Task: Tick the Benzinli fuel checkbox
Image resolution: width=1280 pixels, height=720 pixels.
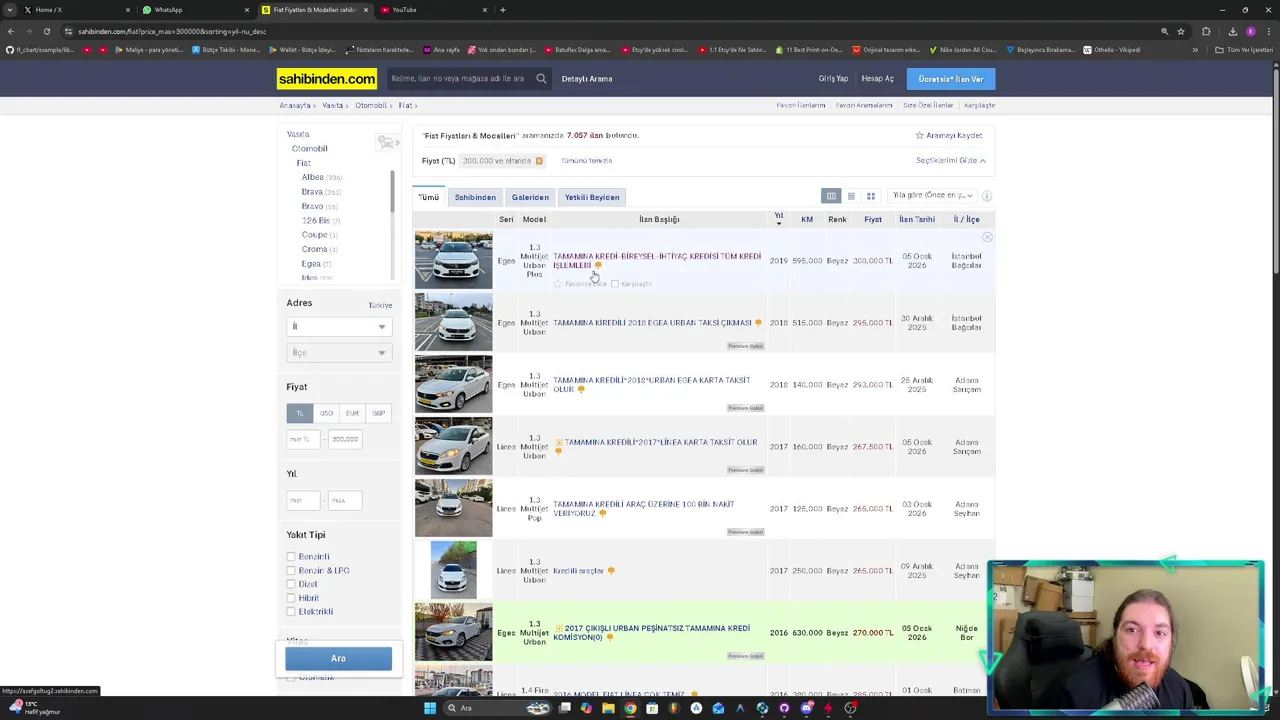Action: coord(291,557)
